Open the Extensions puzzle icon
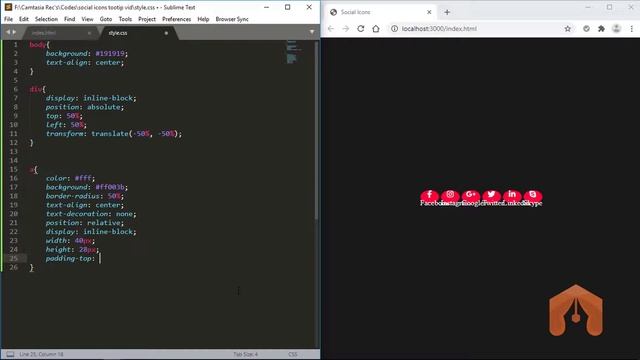640x360 pixels. [601, 29]
